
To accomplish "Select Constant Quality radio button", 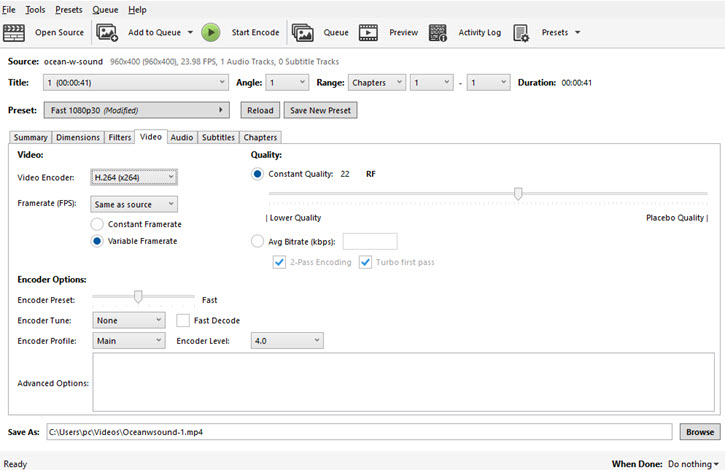I will coord(258,174).
